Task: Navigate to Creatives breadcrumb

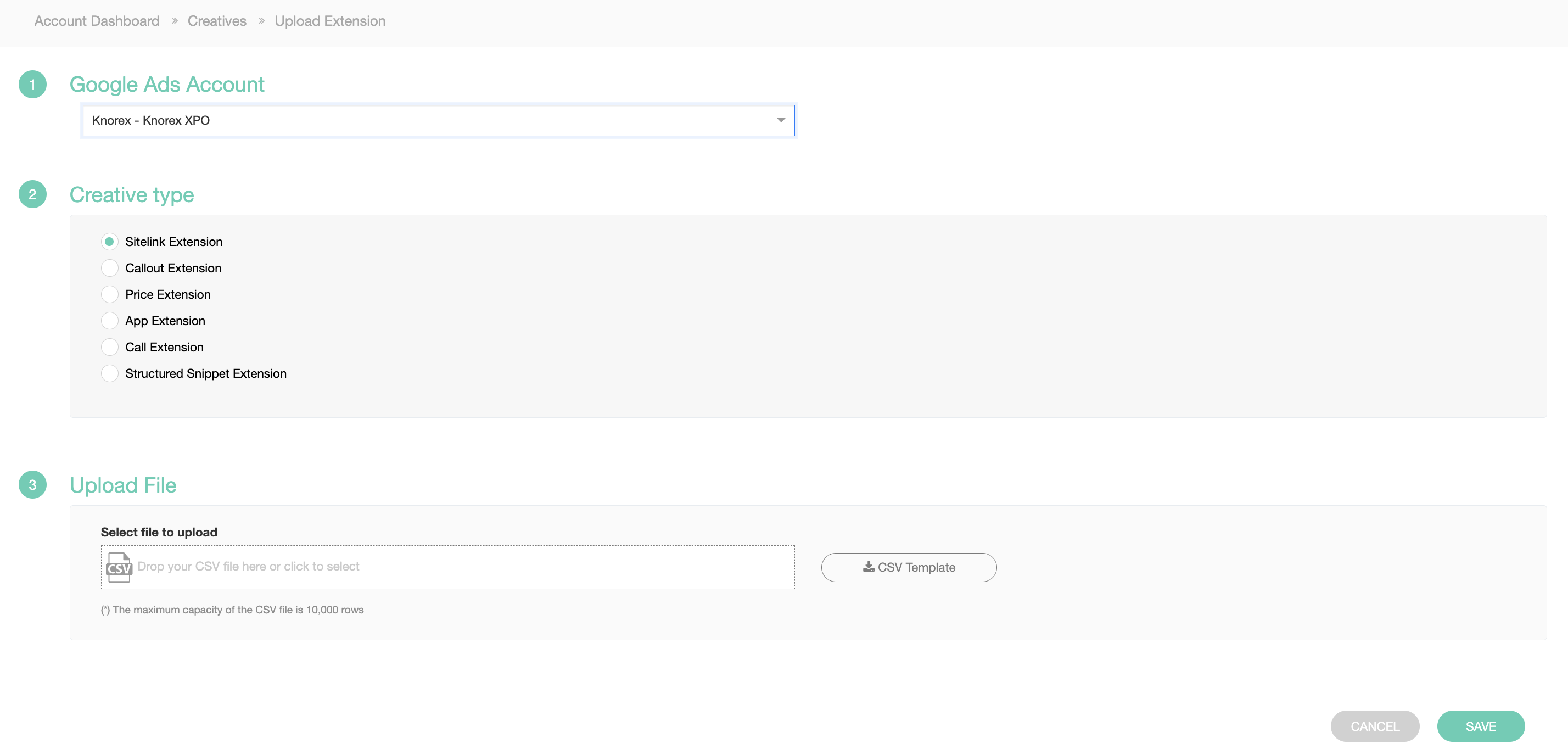Action: coord(217,21)
